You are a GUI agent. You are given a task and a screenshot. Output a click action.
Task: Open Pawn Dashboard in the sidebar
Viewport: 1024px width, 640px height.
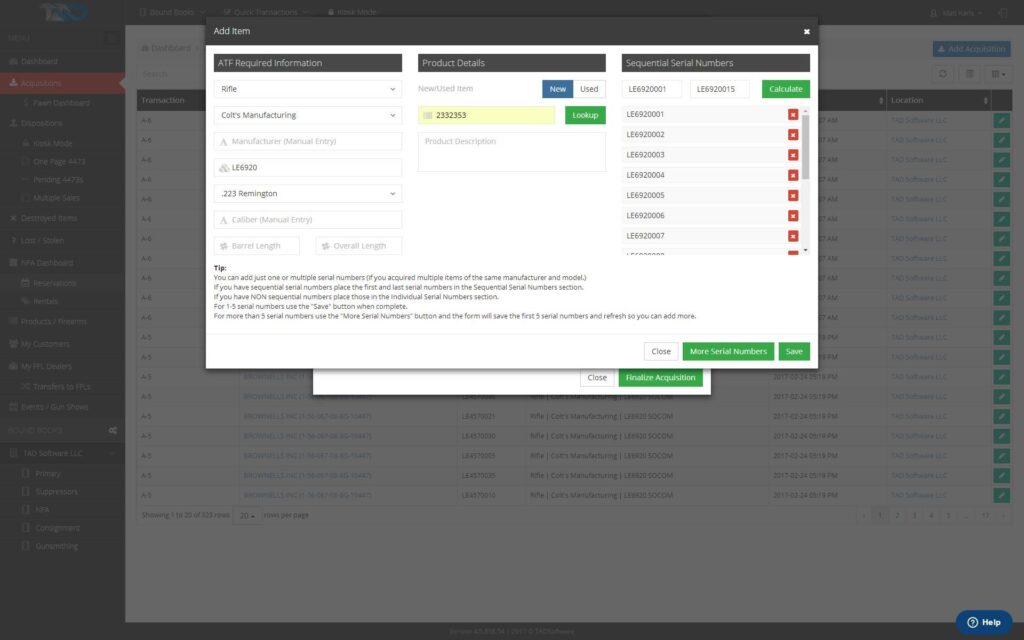coord(61,103)
